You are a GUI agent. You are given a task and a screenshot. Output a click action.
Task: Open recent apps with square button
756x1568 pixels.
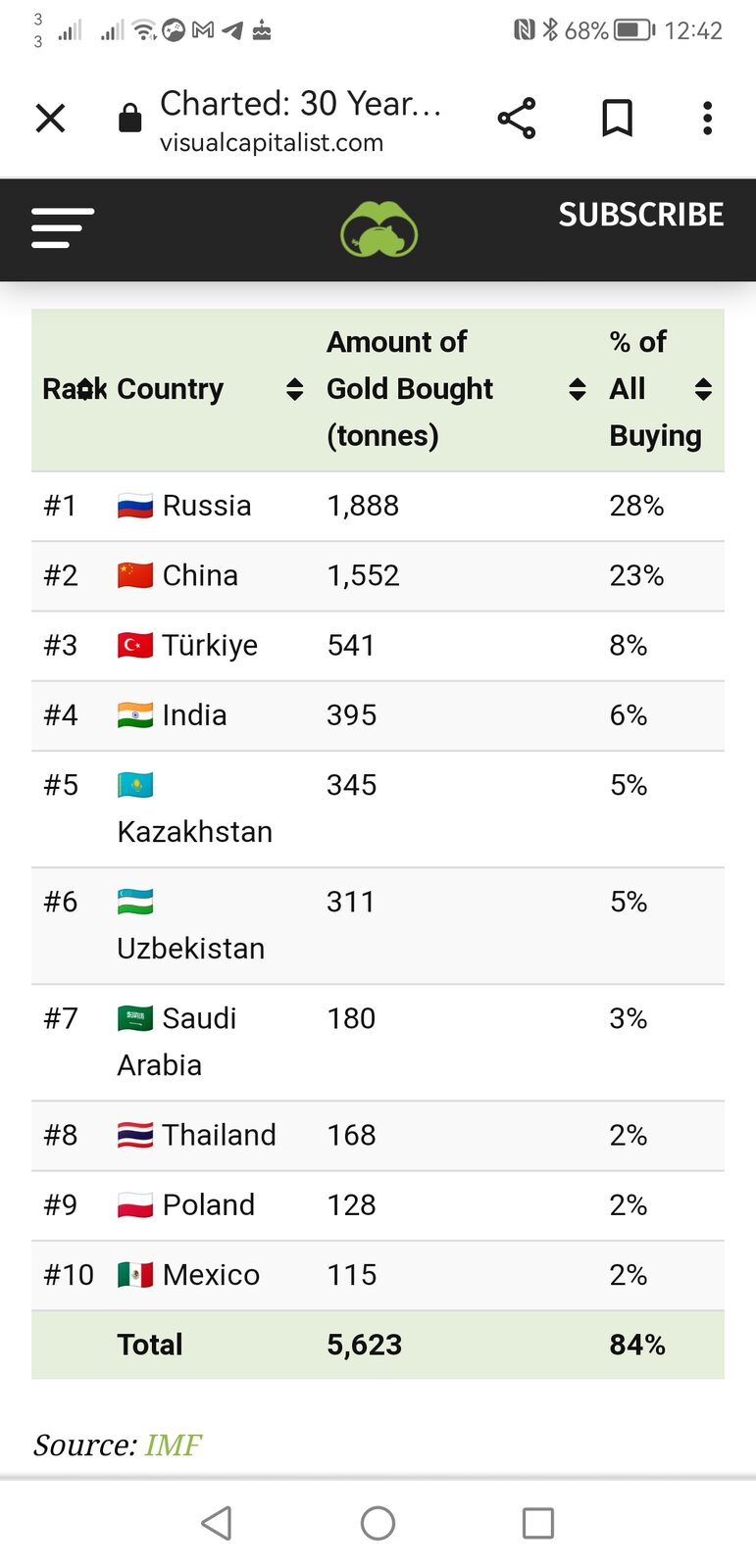point(537,1523)
